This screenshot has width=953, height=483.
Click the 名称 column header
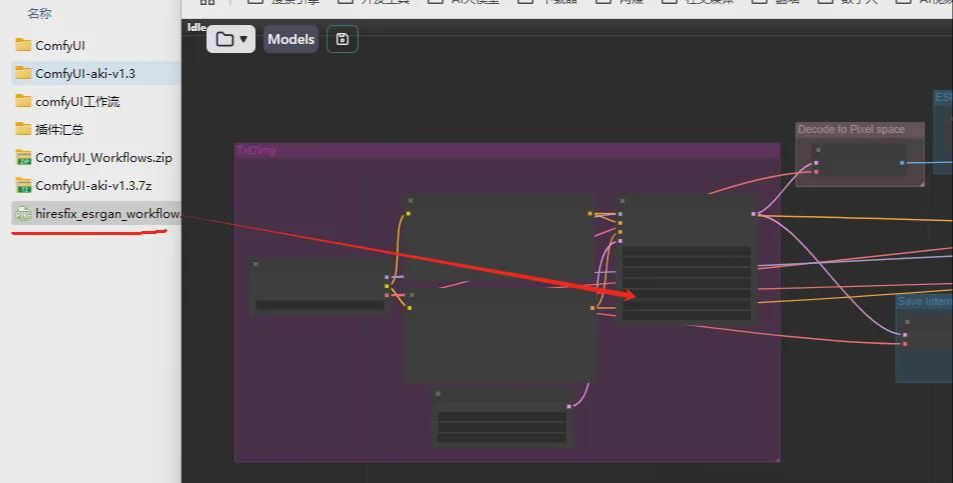click(40, 13)
